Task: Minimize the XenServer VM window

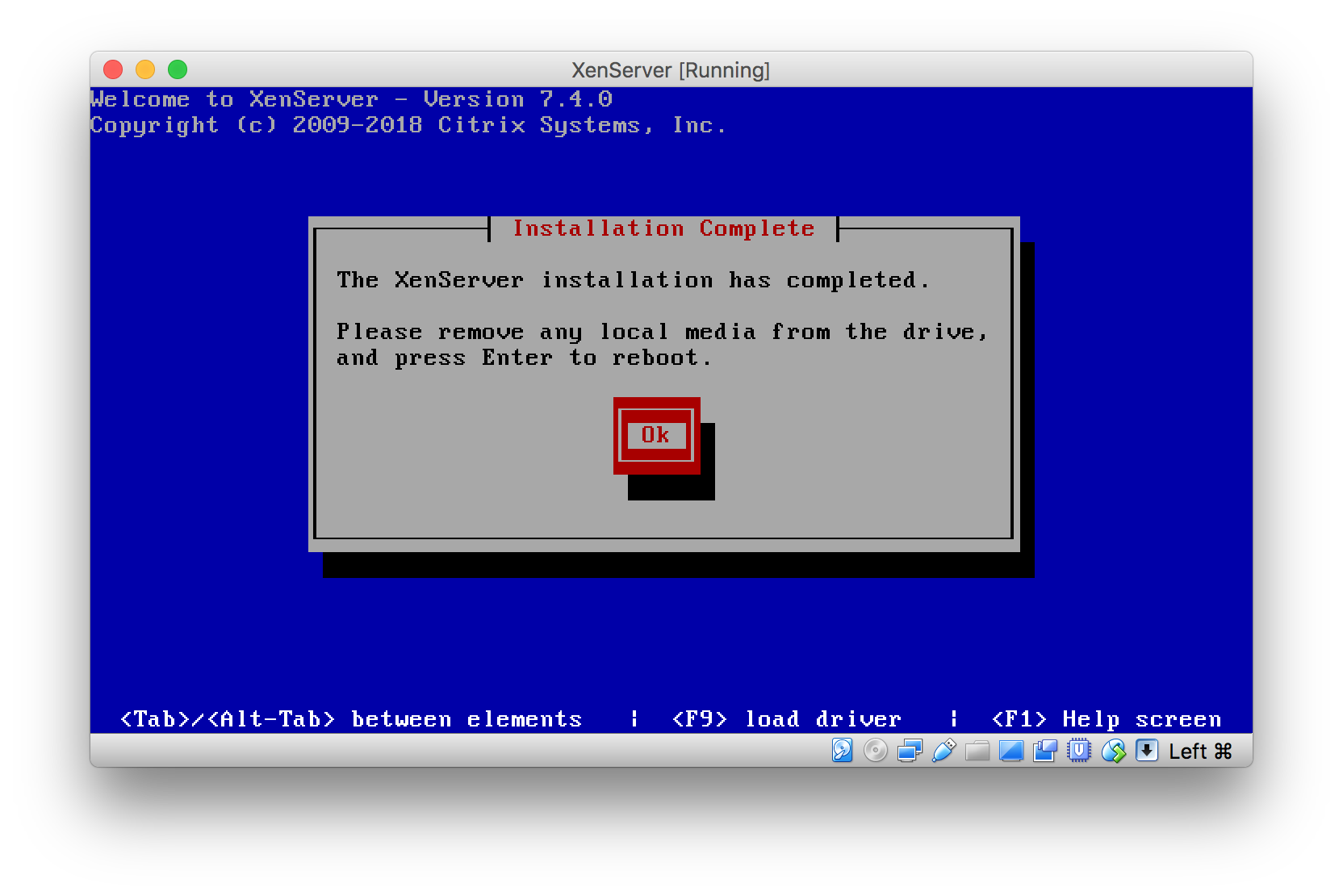Action: point(145,70)
